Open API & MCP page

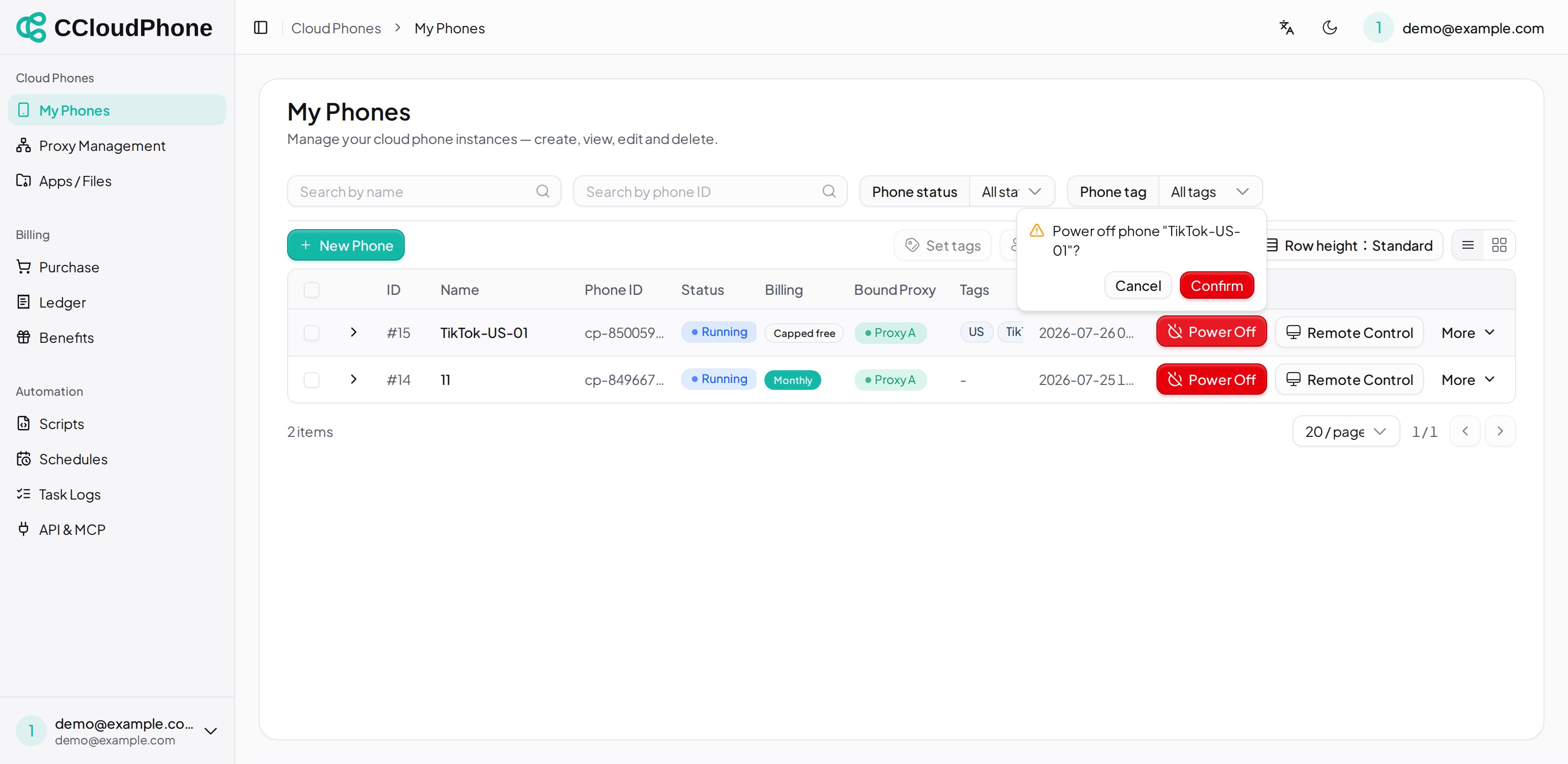point(117,529)
